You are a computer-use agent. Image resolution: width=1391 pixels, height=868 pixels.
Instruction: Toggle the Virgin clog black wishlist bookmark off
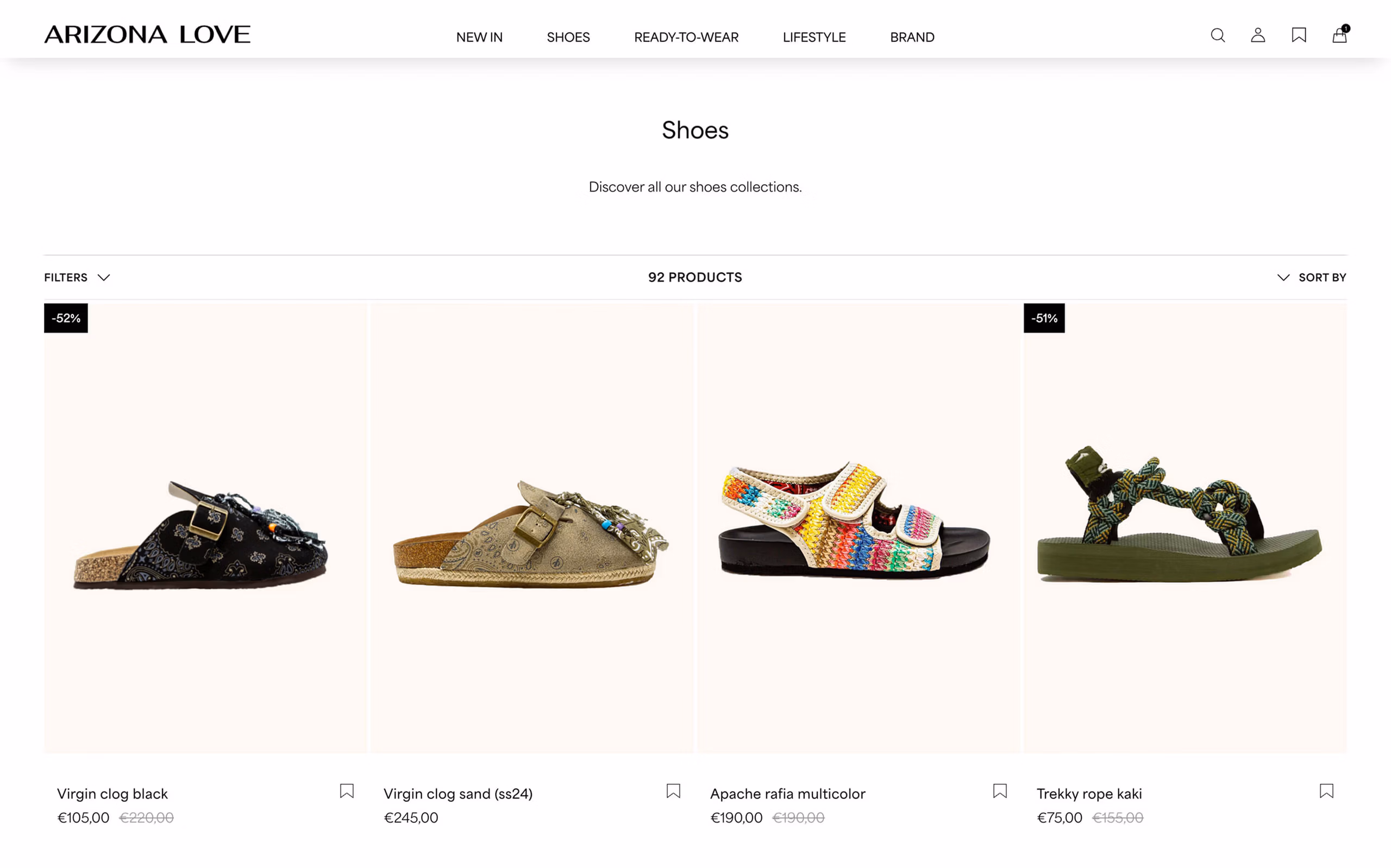(347, 790)
